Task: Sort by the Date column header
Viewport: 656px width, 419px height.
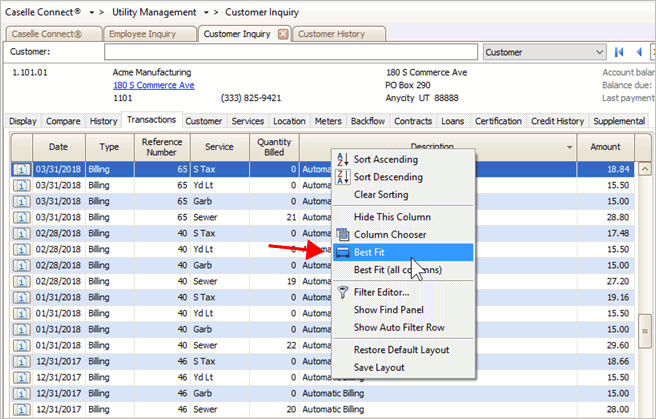Action: pos(59,147)
